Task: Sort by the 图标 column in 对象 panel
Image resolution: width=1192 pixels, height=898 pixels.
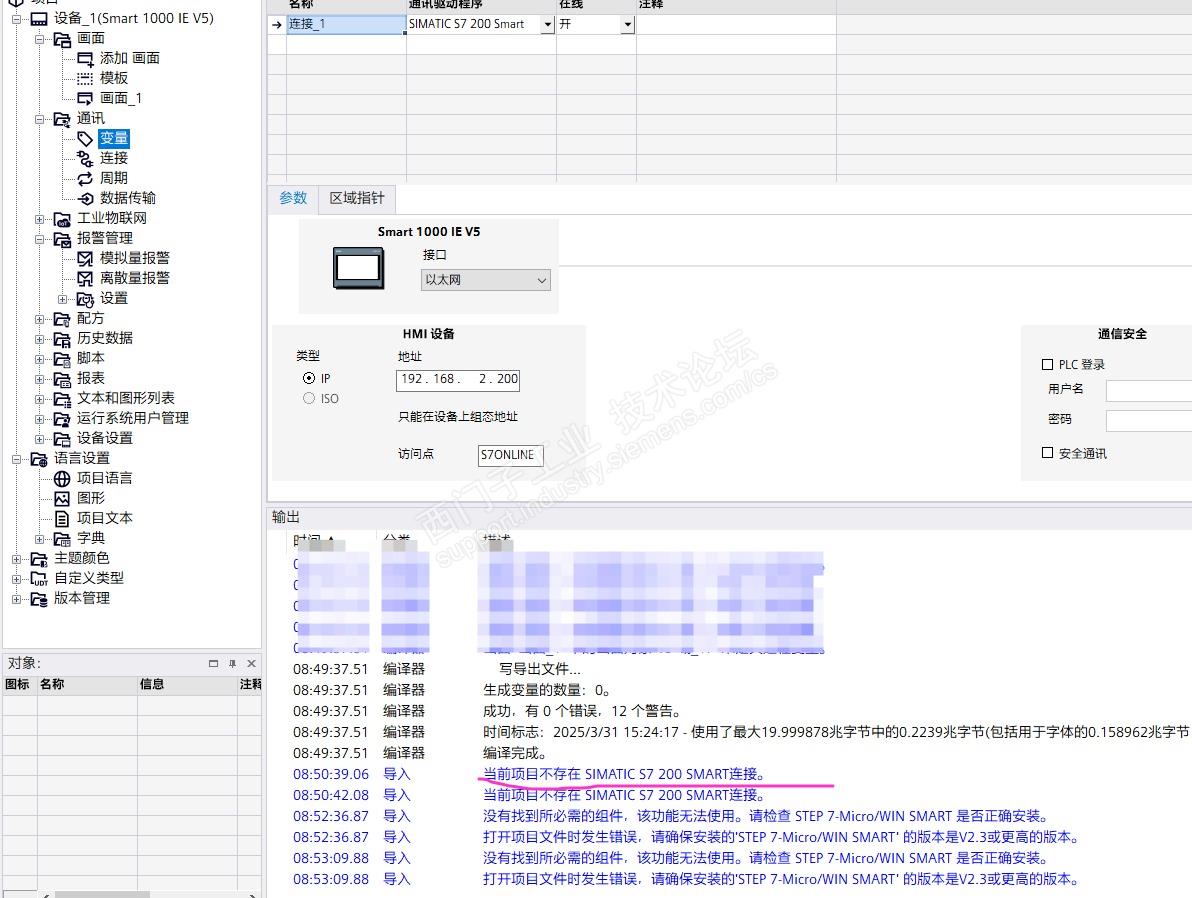Action: (x=19, y=684)
